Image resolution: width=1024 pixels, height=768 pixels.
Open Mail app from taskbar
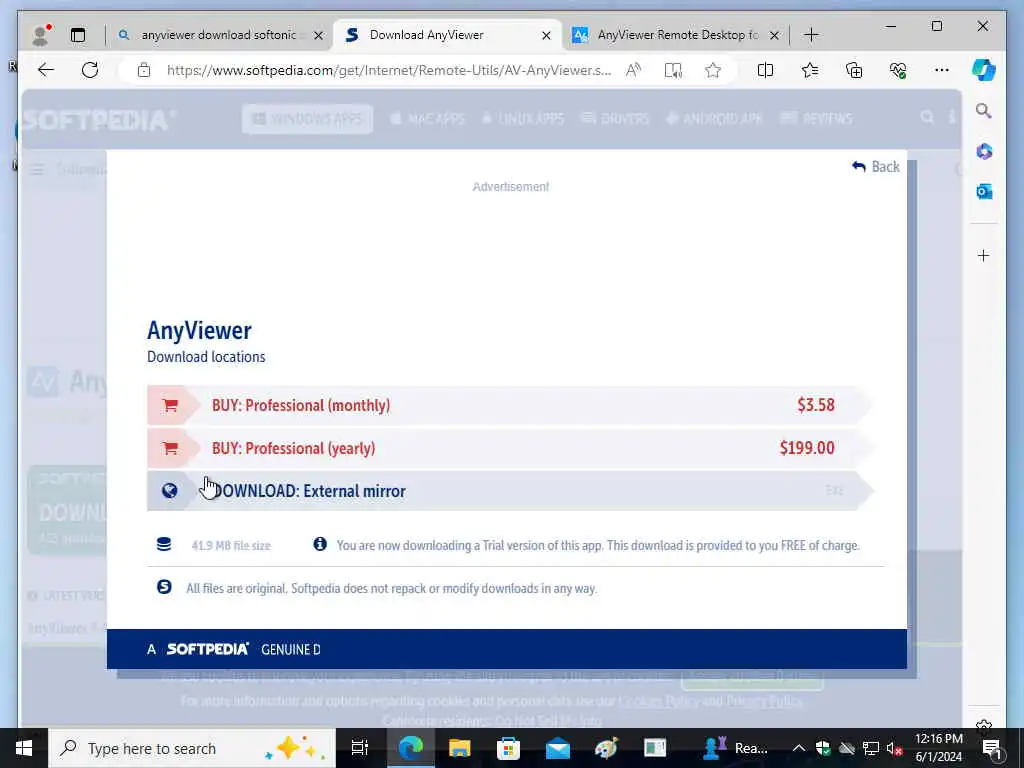point(558,748)
